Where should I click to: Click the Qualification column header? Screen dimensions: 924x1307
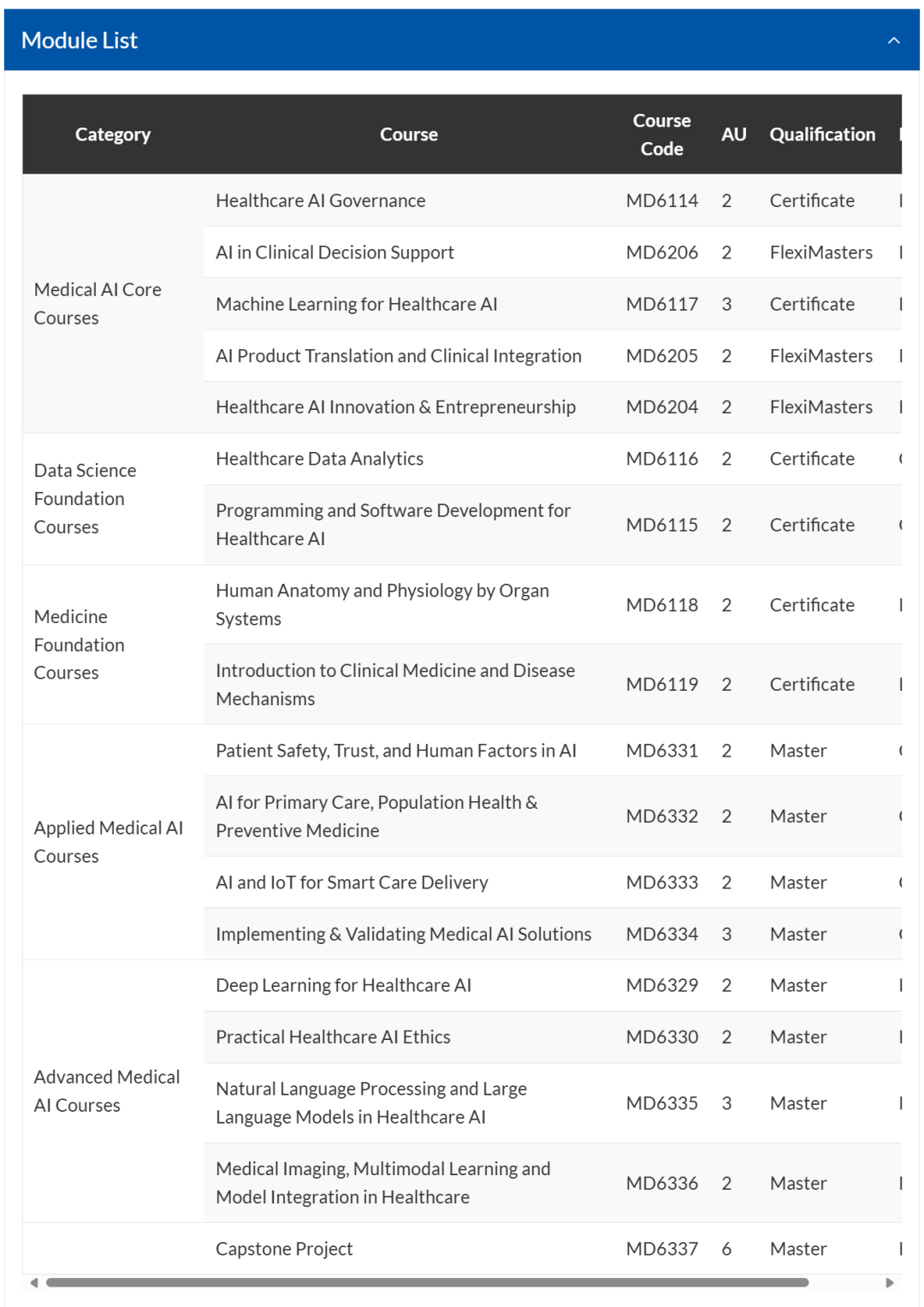click(x=822, y=134)
